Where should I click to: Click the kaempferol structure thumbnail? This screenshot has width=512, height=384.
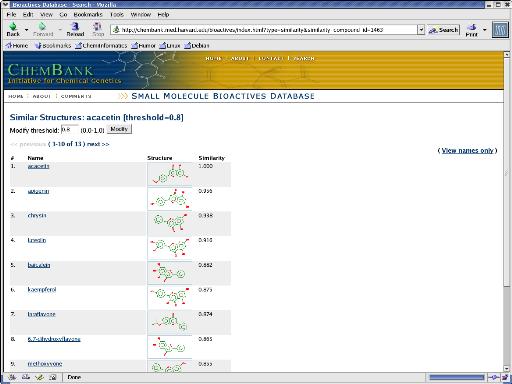click(x=170, y=298)
